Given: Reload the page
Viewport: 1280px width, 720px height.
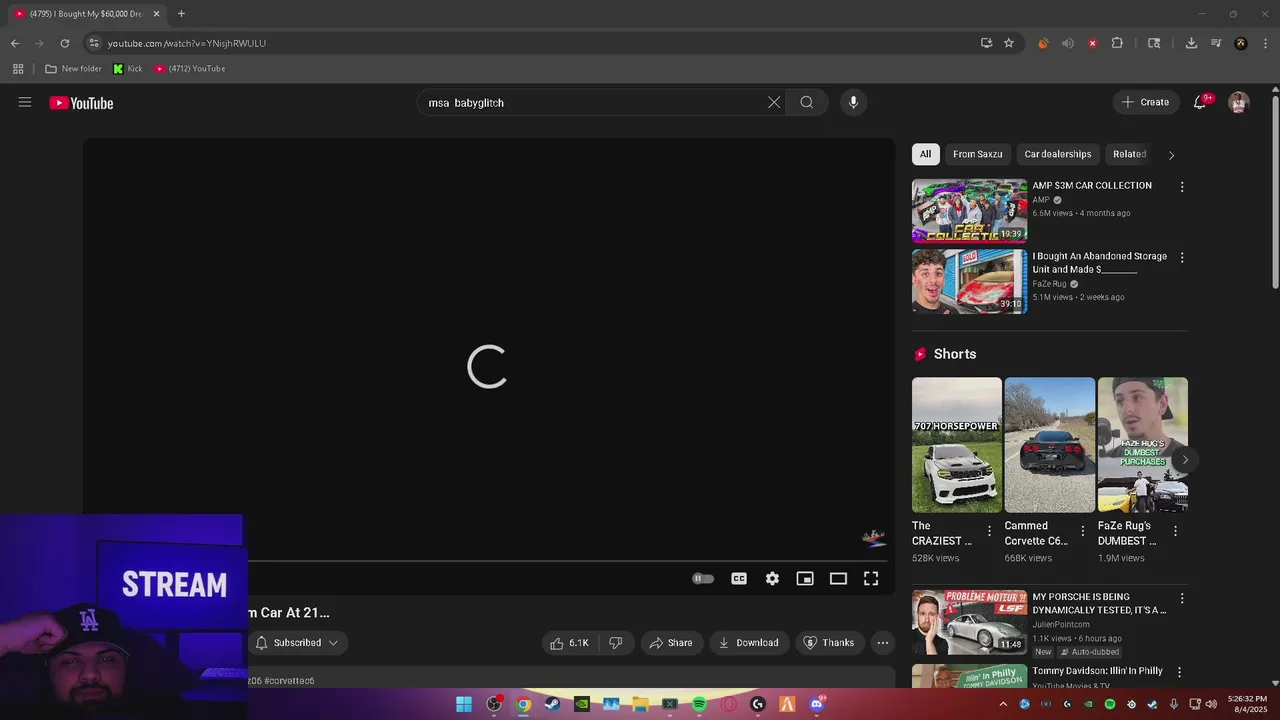Looking at the screenshot, I should (65, 43).
